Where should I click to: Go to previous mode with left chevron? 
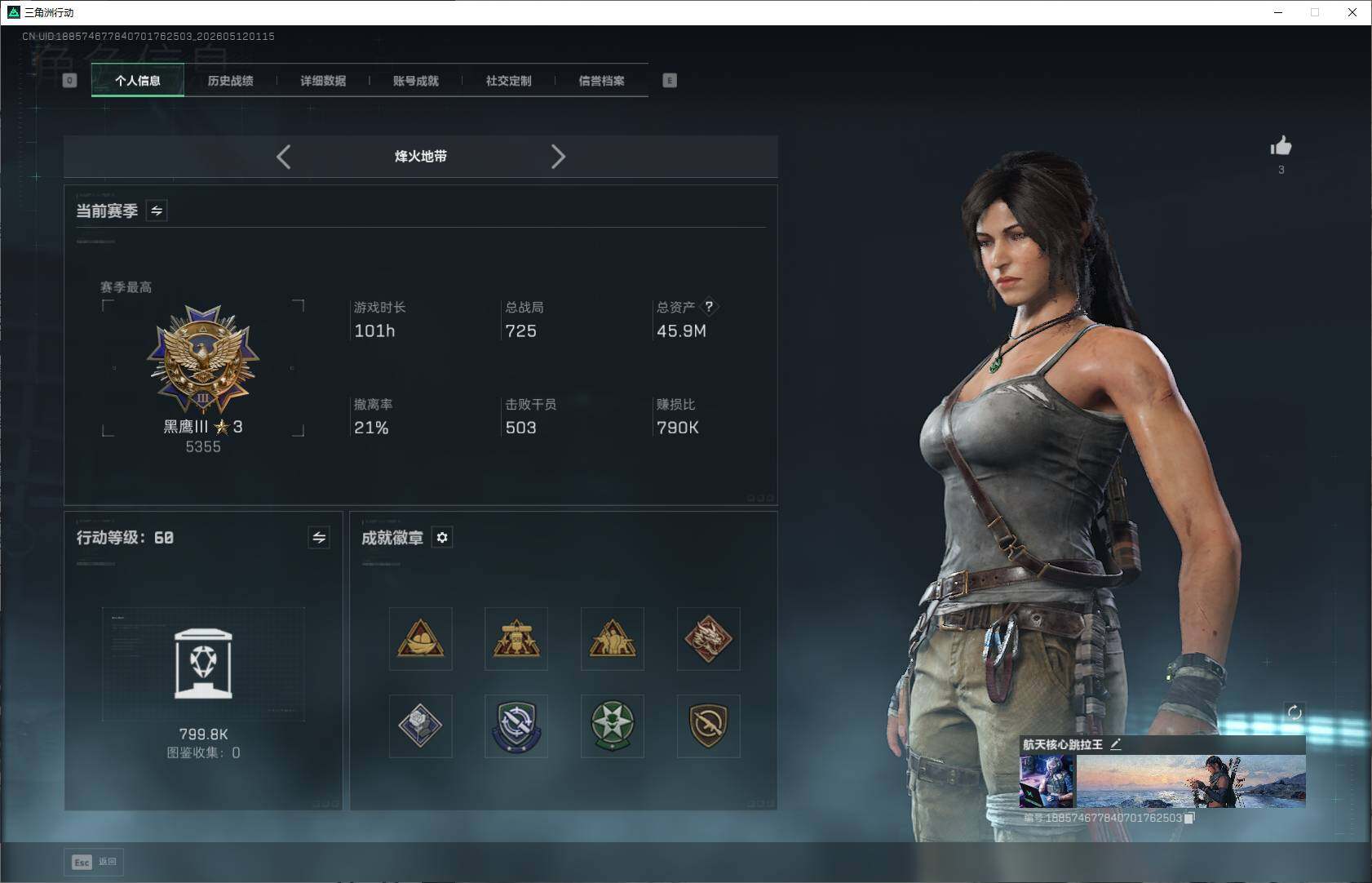click(283, 157)
